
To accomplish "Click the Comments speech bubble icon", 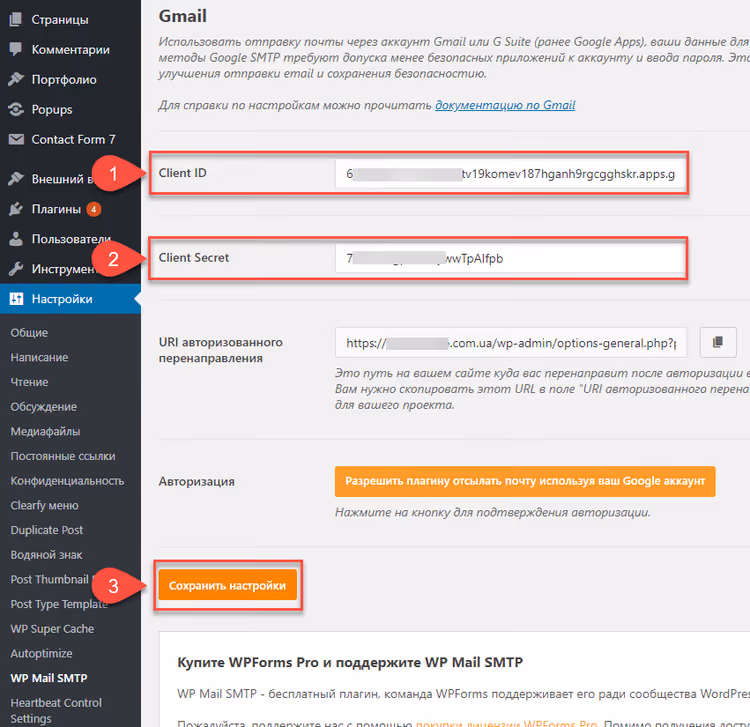I will coord(16,49).
